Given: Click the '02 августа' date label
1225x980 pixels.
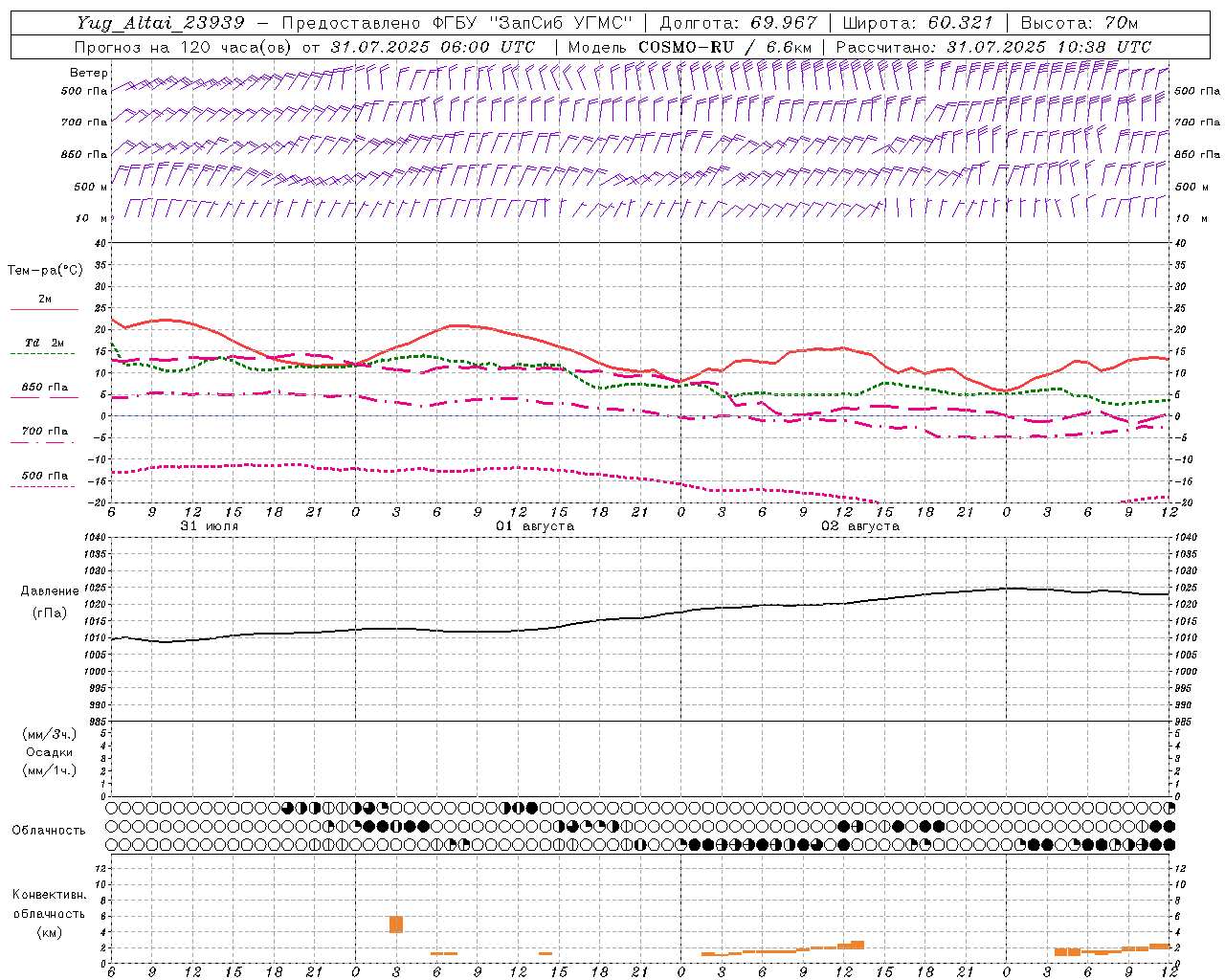Looking at the screenshot, I should [860, 526].
